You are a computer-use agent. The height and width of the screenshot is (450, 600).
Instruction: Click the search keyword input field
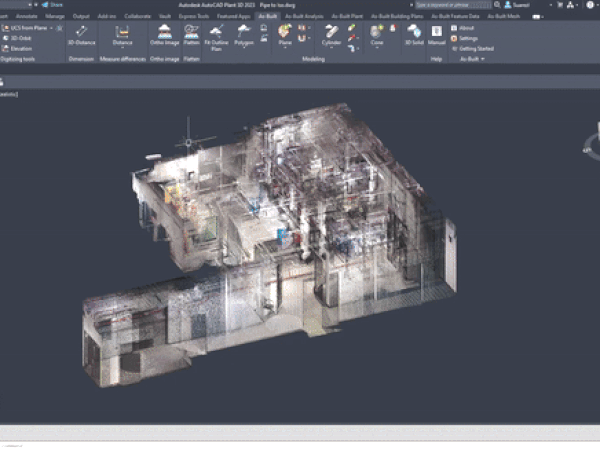point(453,5)
